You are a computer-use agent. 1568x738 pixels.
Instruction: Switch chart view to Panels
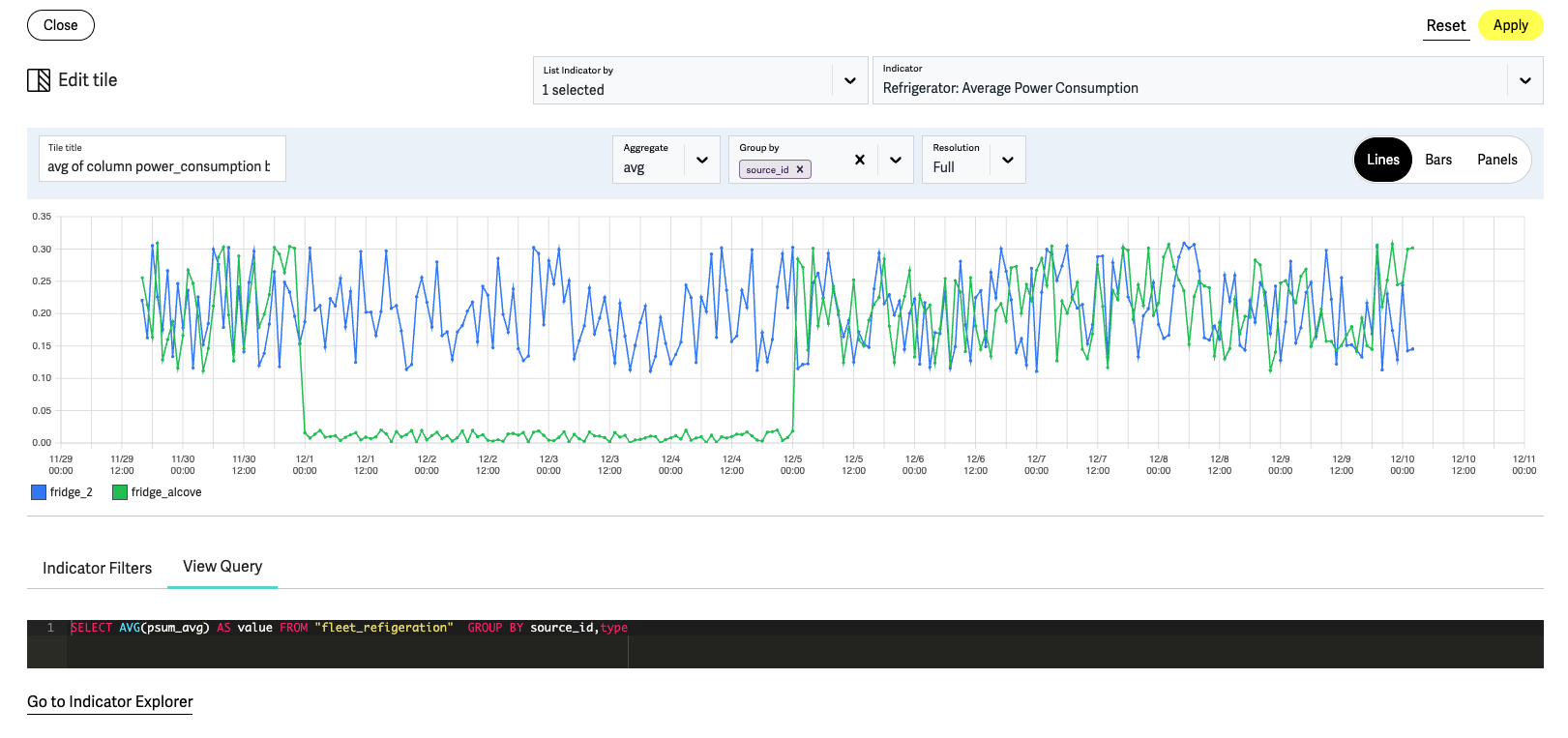[1496, 160]
